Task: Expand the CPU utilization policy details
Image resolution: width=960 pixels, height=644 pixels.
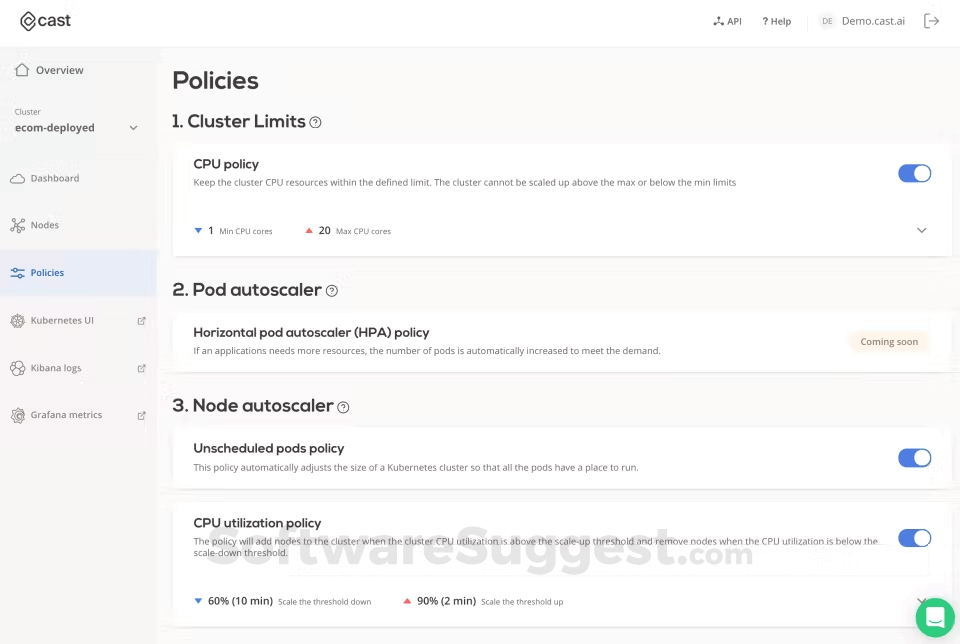Action: pos(922,600)
